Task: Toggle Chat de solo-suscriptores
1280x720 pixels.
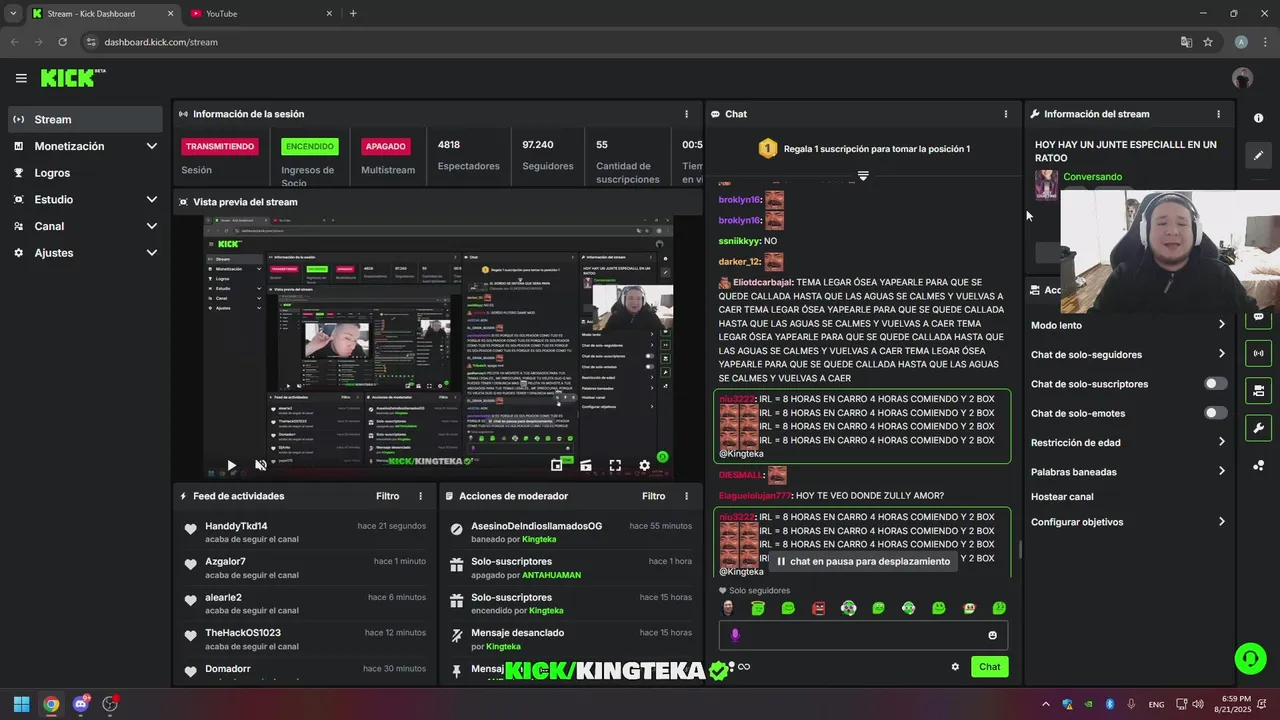Action: [1215, 384]
